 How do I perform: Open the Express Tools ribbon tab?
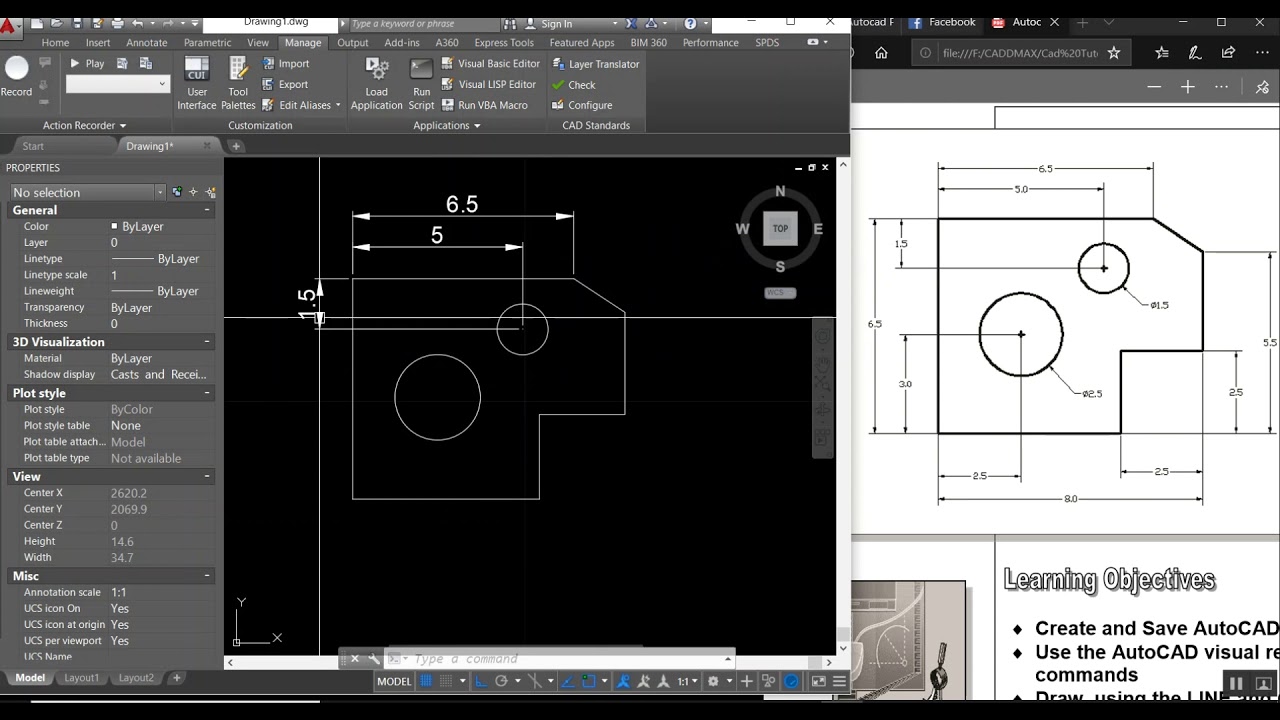click(504, 42)
